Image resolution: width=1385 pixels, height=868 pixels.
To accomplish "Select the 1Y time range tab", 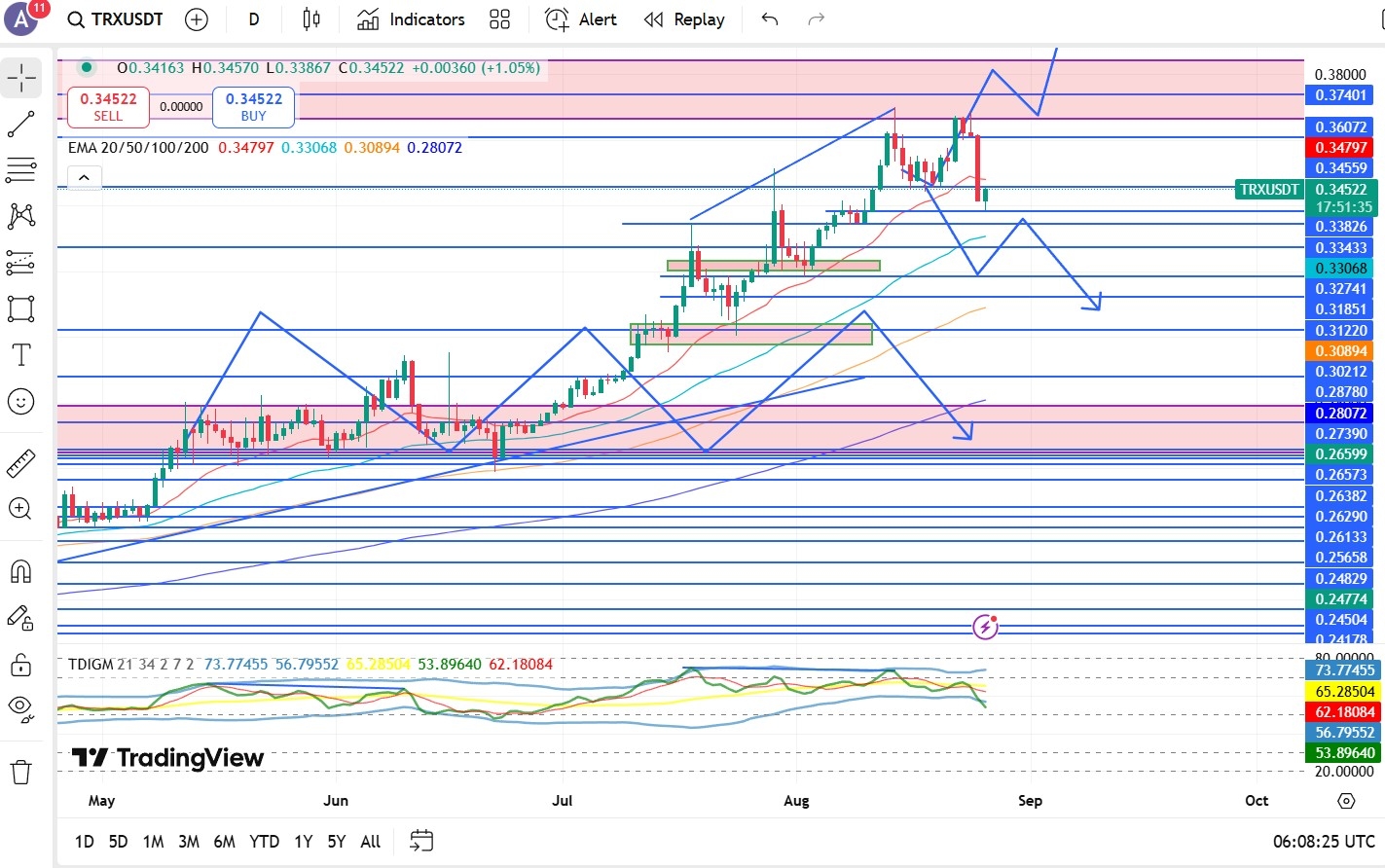I will (x=303, y=842).
